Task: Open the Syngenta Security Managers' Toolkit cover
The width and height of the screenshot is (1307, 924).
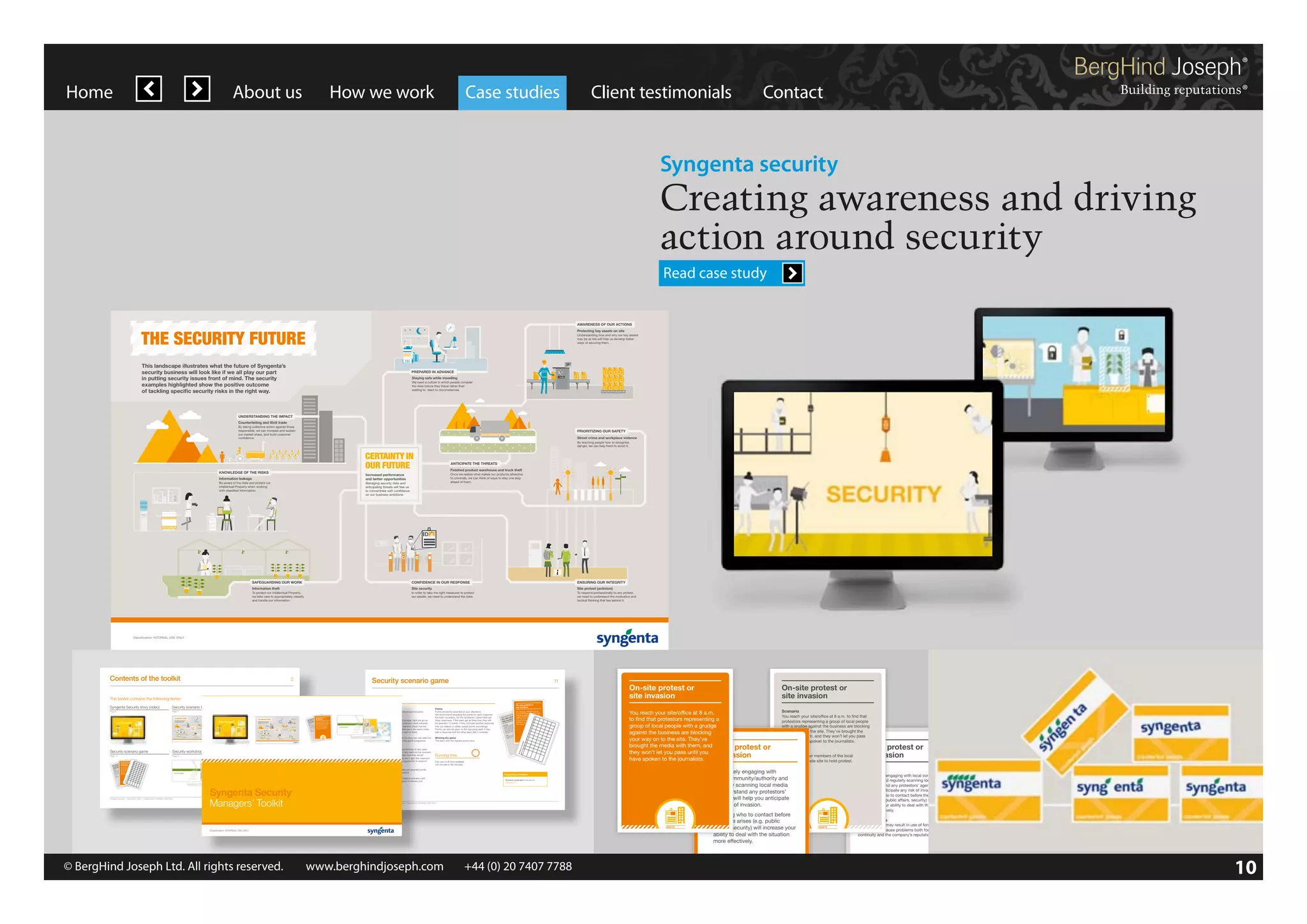Action: tap(301, 794)
